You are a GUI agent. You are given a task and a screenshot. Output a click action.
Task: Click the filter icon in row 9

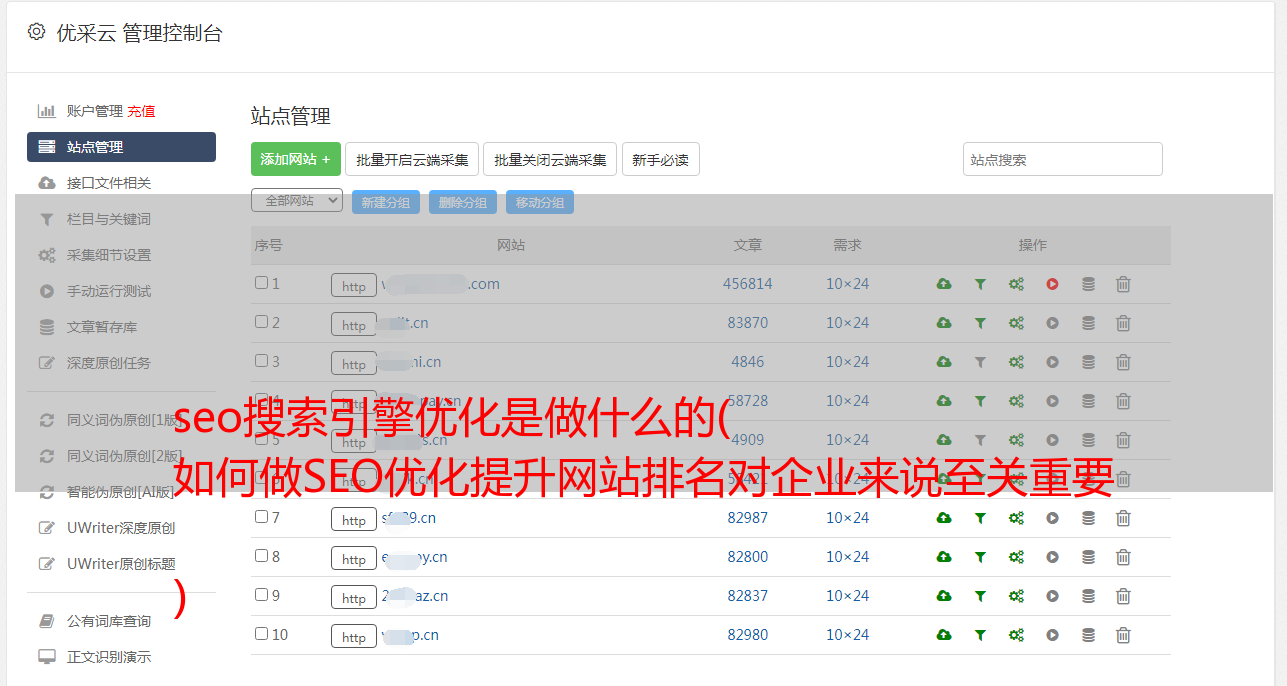(980, 596)
